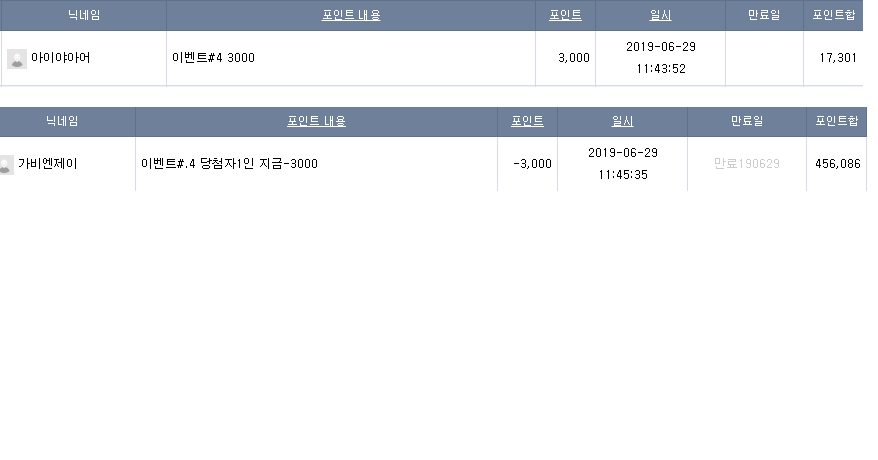The width and height of the screenshot is (878, 460).
Task: Sort the second table by 포인트 내용
Action: point(316,121)
